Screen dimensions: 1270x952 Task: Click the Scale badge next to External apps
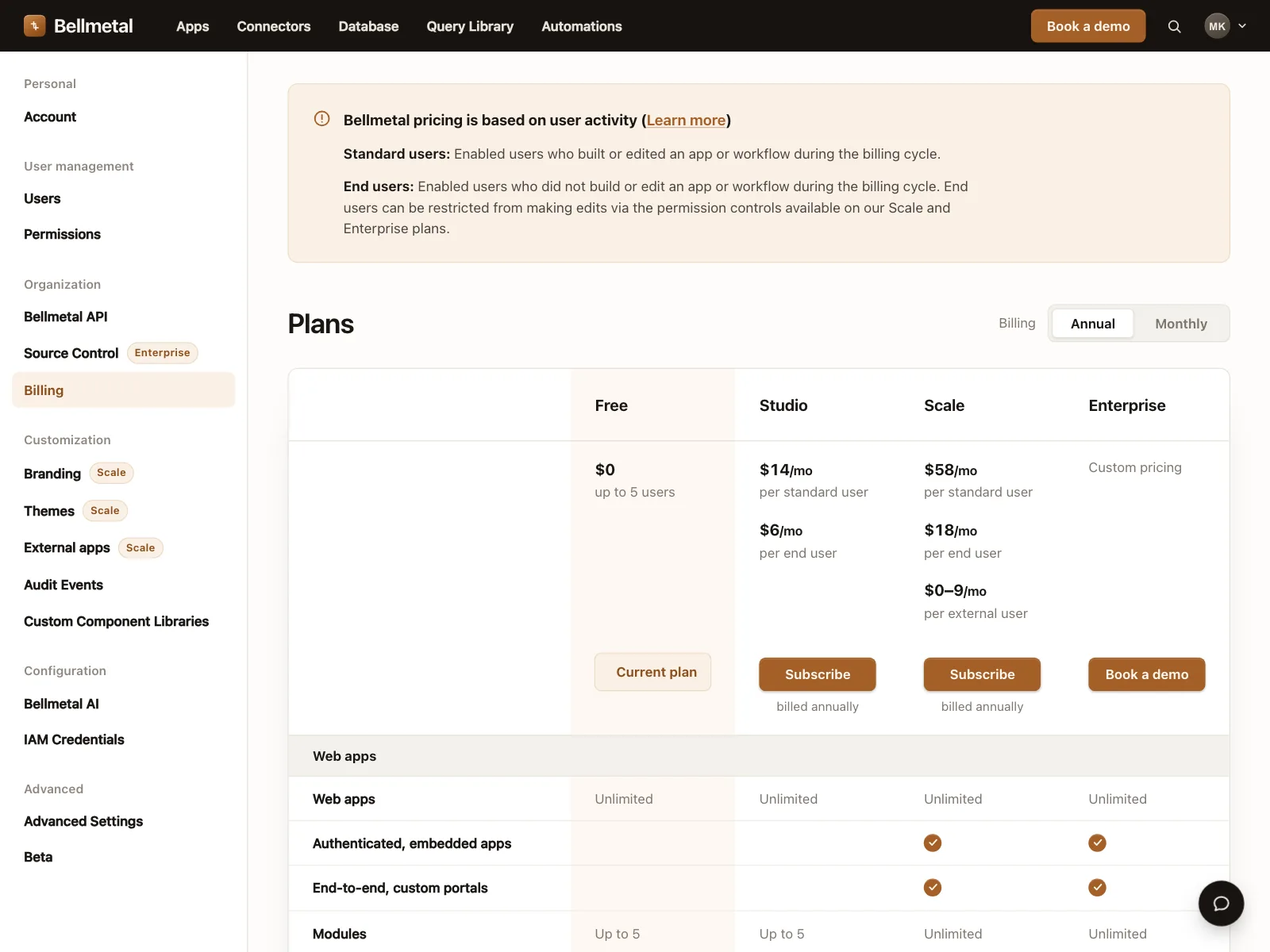tap(140, 548)
